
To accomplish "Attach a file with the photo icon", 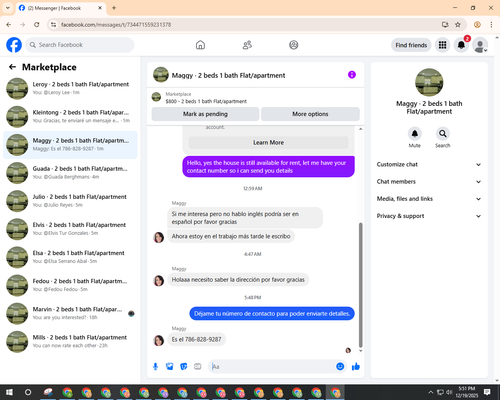I will (170, 367).
